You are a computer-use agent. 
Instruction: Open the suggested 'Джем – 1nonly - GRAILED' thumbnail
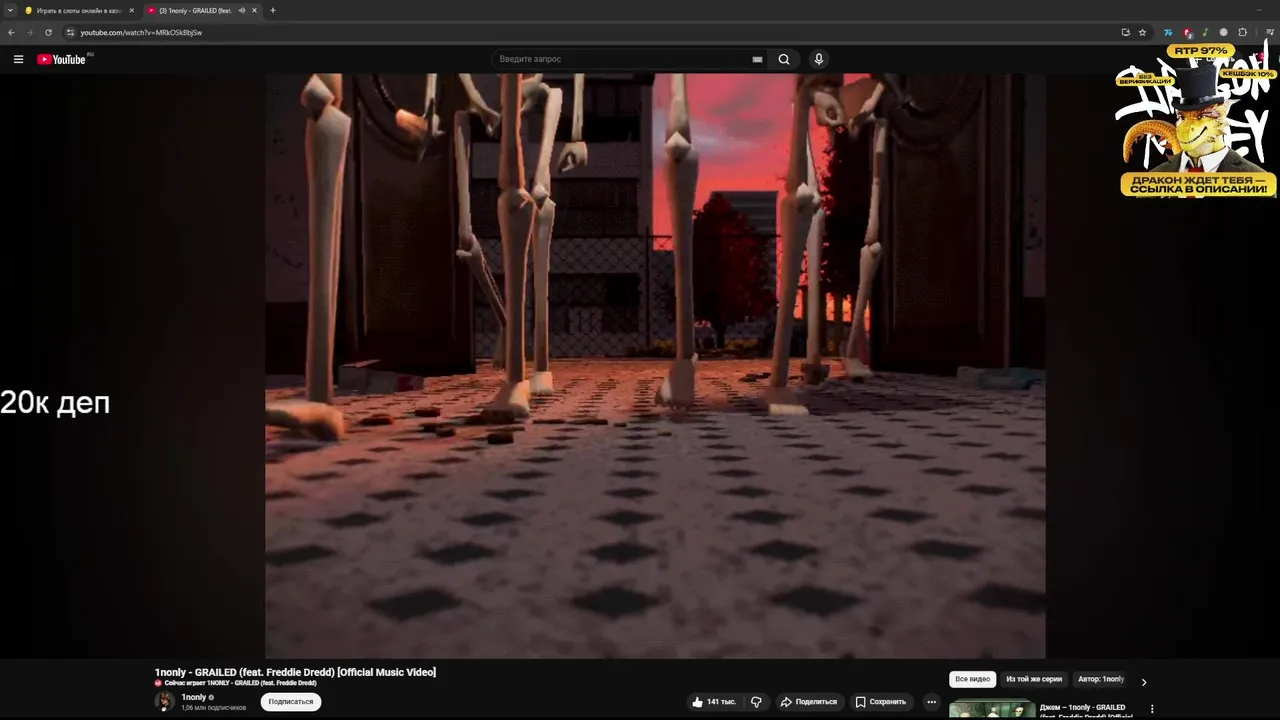tap(992, 710)
